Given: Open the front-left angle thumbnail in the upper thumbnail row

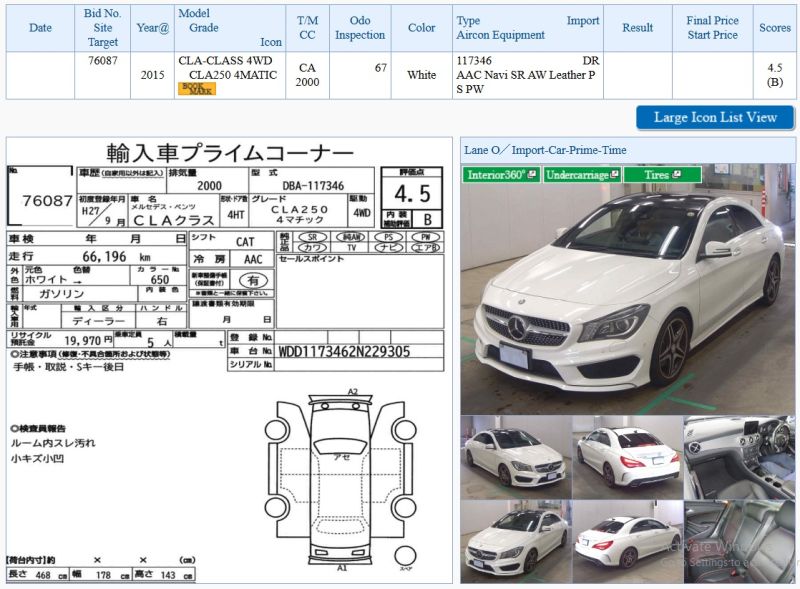Looking at the screenshot, I should click(x=516, y=457).
